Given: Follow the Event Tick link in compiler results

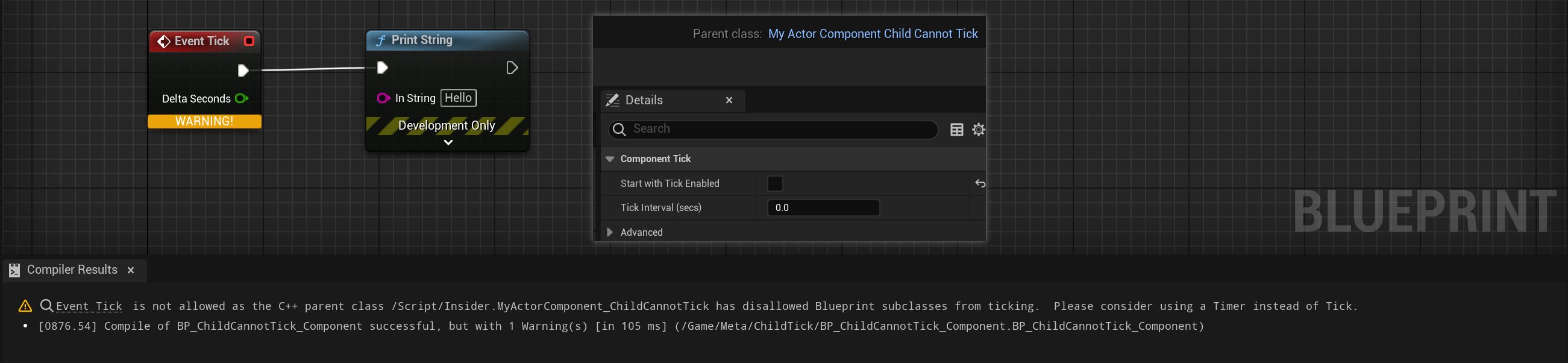Looking at the screenshot, I should [x=89, y=306].
